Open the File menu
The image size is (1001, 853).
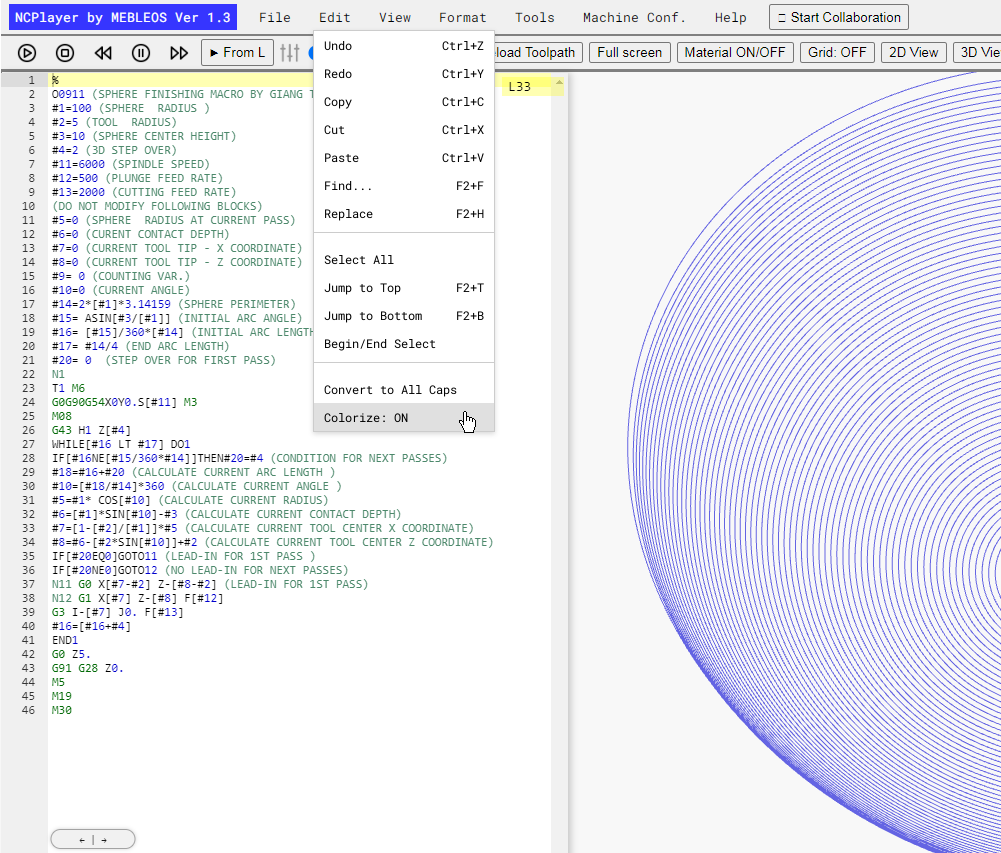[x=275, y=18]
